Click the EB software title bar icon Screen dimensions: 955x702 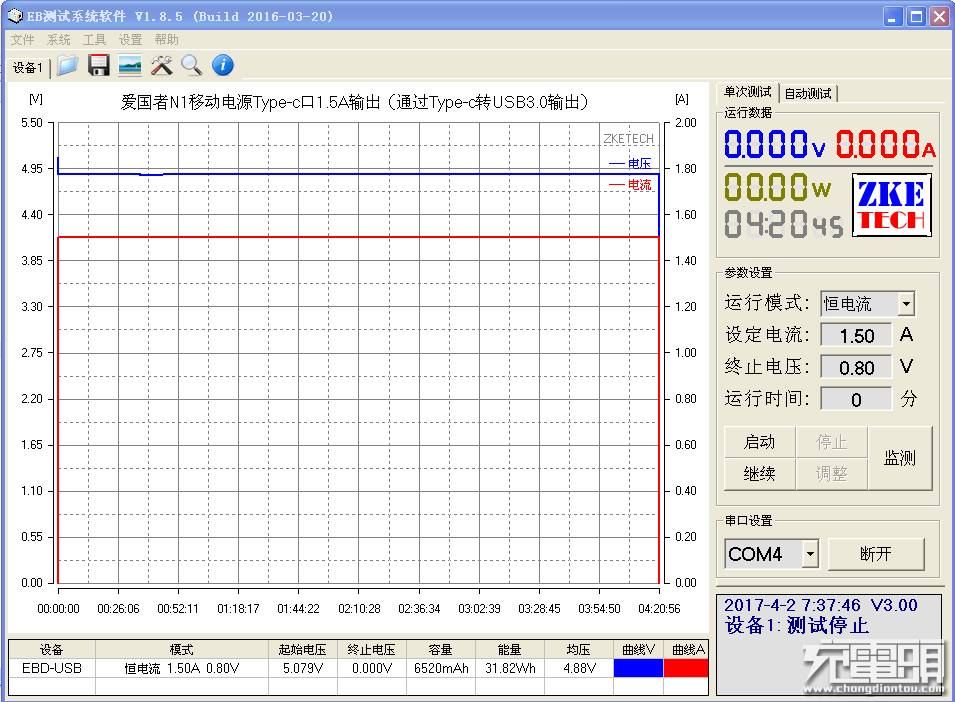pyautogui.click(x=15, y=16)
